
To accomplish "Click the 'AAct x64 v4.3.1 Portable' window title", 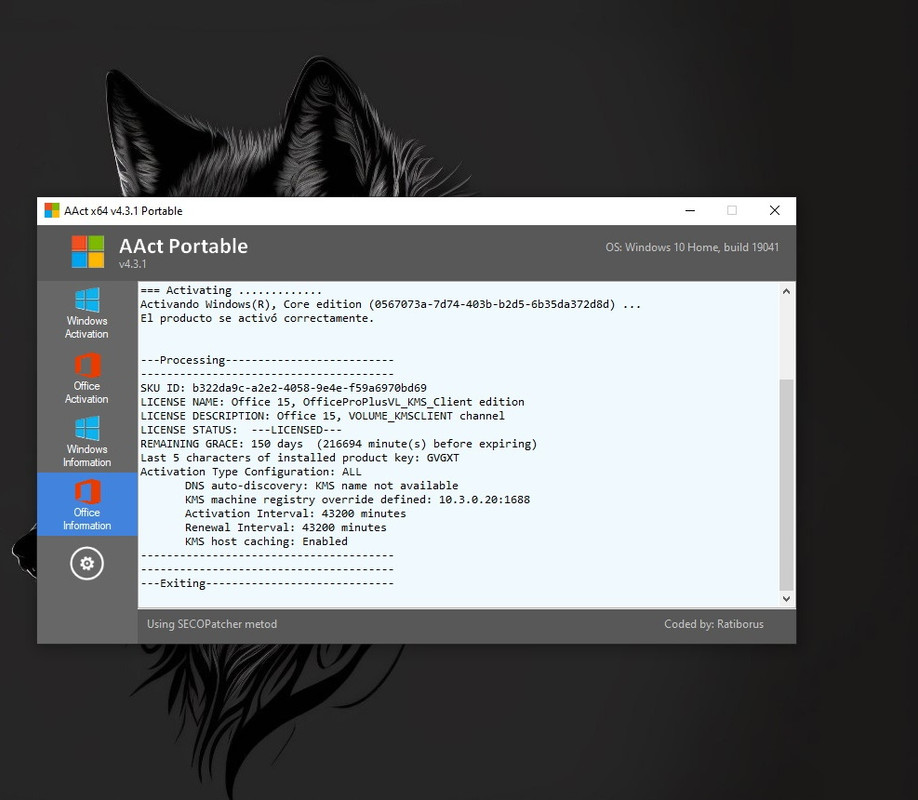I will coord(123,211).
